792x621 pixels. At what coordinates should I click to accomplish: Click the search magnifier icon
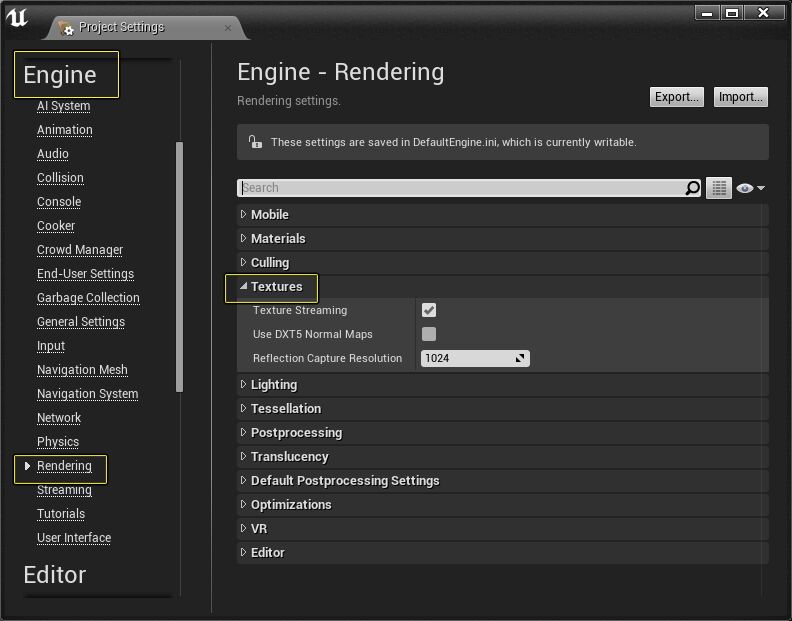click(x=693, y=188)
